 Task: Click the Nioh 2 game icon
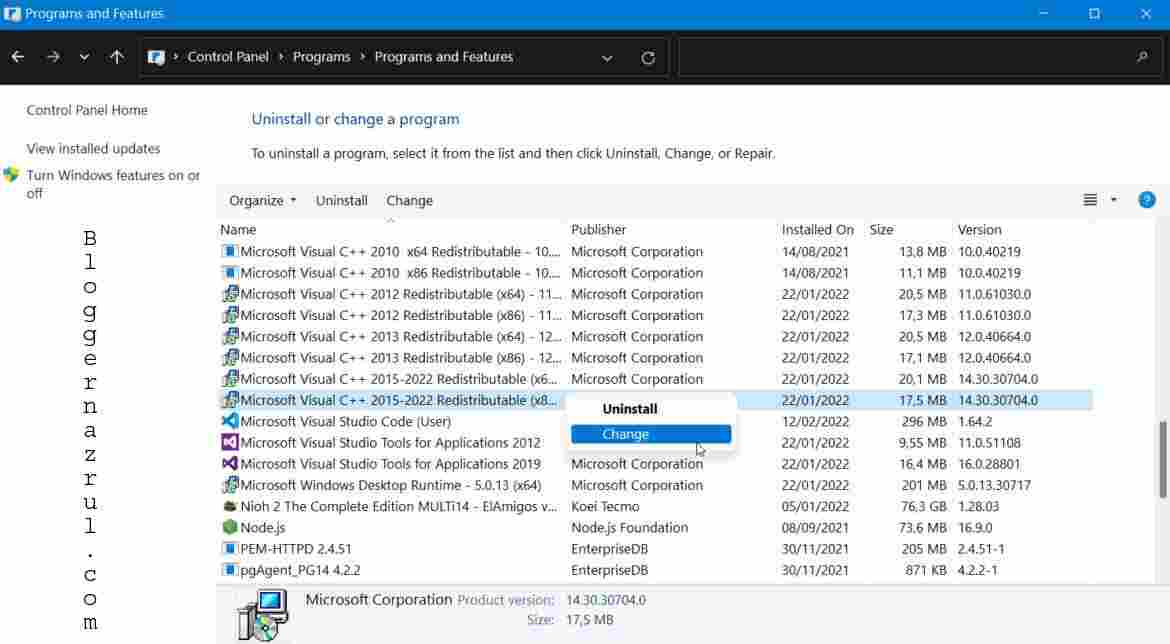pyautogui.click(x=230, y=506)
